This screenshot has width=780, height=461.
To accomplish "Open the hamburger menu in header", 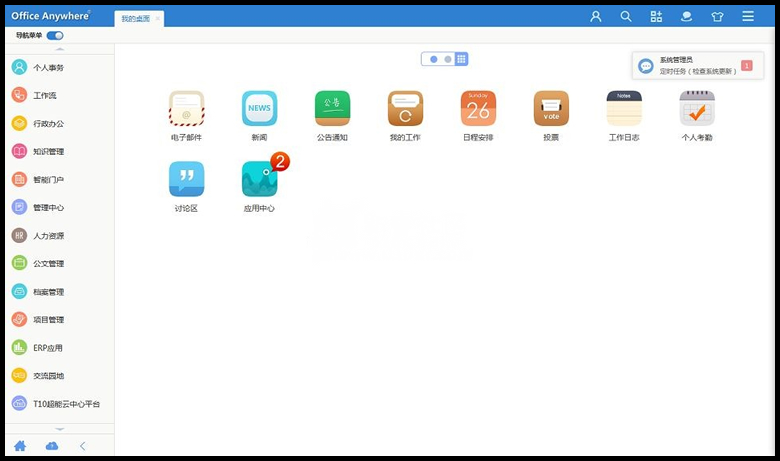I will click(x=748, y=16).
